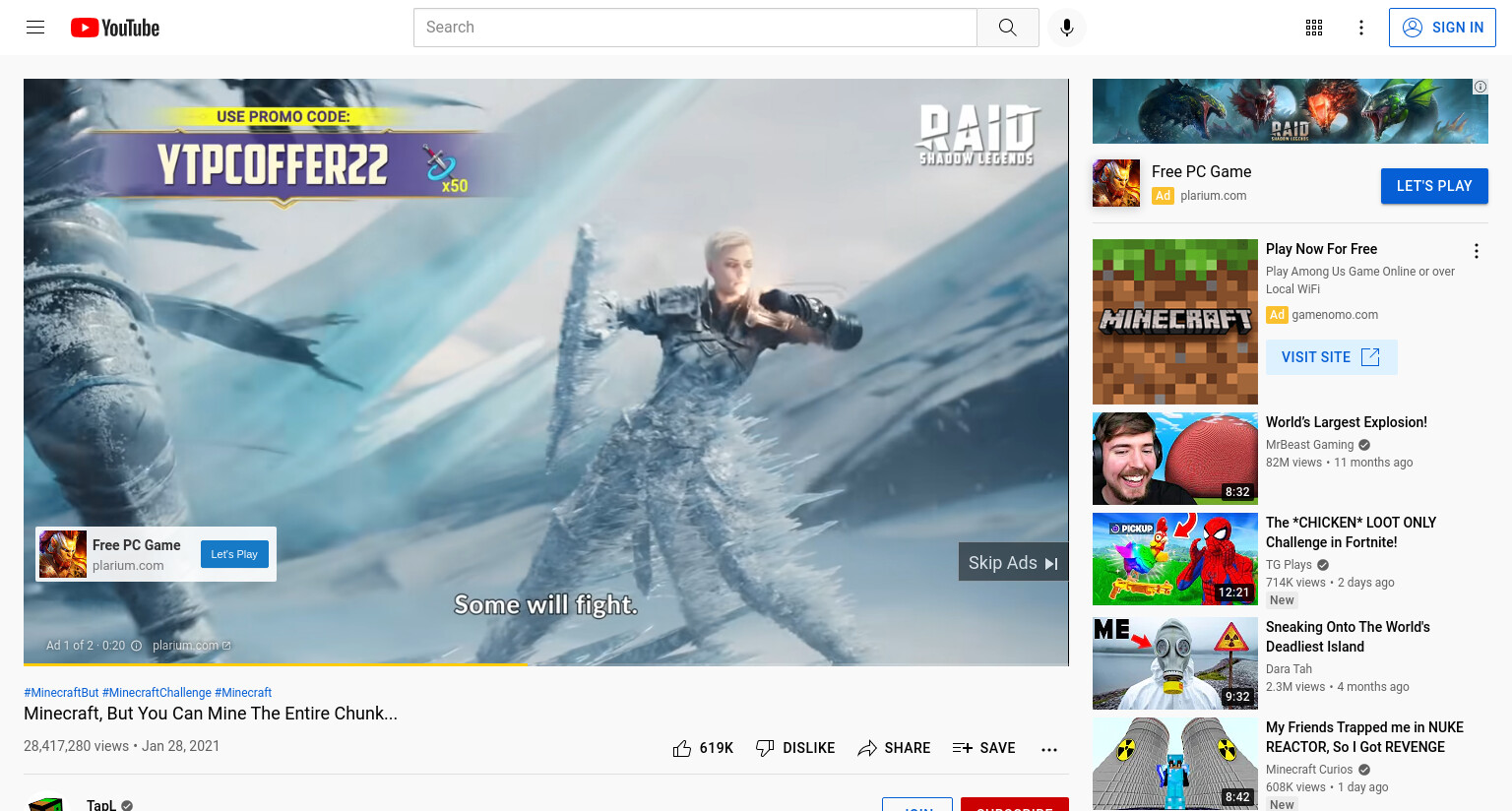Open World's Largest Explosion thumbnail

click(x=1175, y=459)
